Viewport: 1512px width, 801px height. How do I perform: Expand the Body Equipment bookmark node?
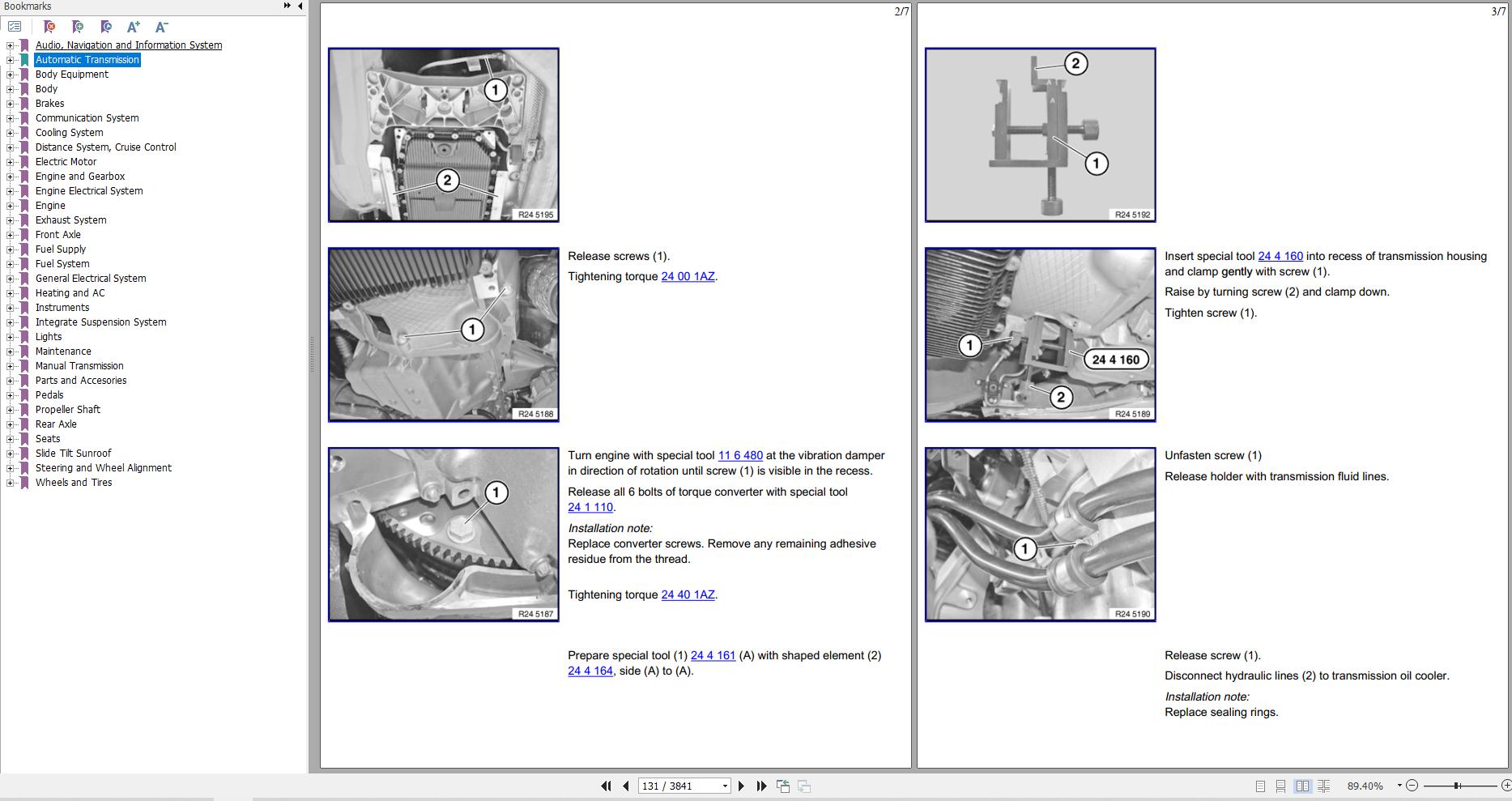coord(11,75)
